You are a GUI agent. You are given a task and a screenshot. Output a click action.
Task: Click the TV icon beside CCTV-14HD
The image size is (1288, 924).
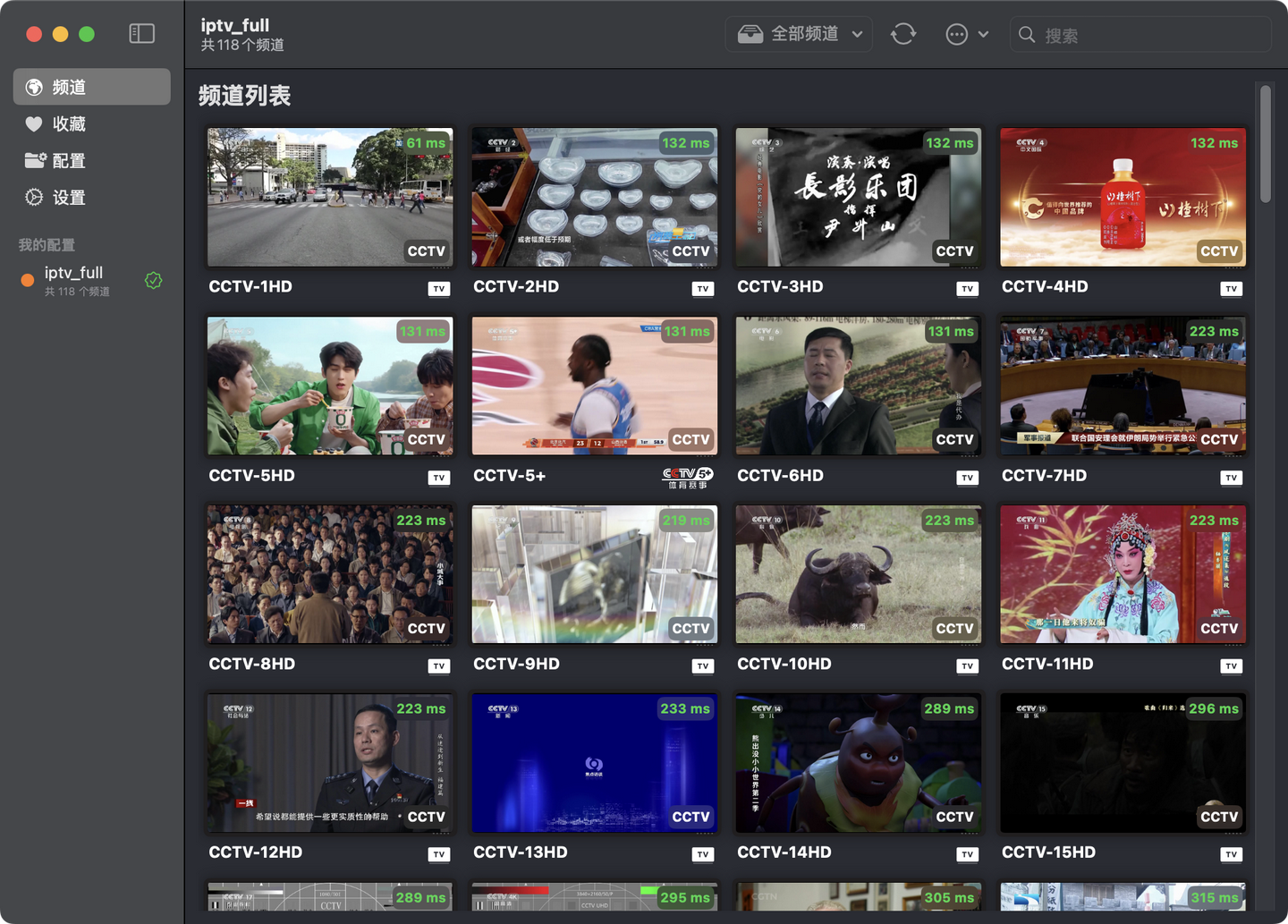tap(967, 854)
